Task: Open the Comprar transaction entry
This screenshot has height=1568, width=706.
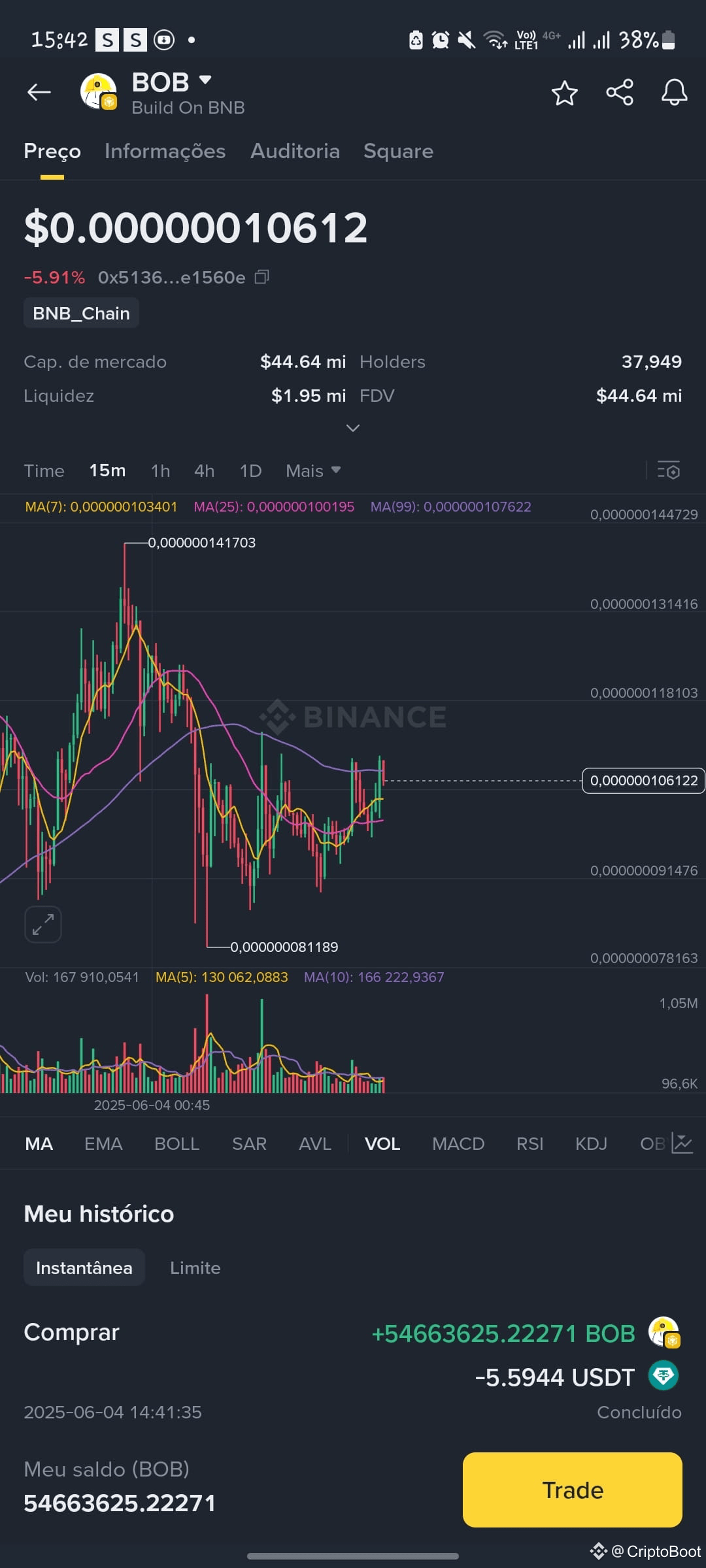Action: point(353,1371)
